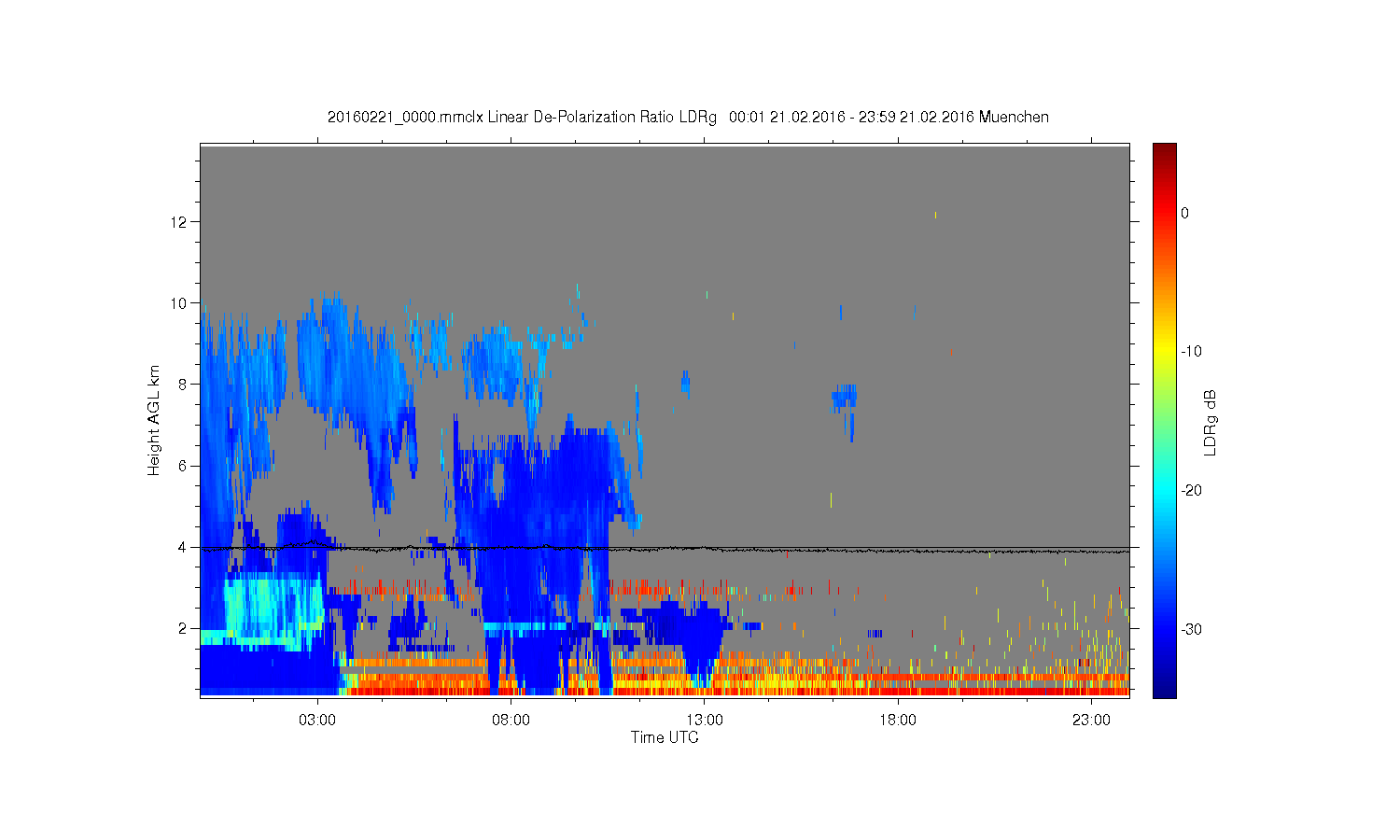The image size is (1400, 840).
Task: Click the colorbar value 0 label
Action: click(1185, 213)
